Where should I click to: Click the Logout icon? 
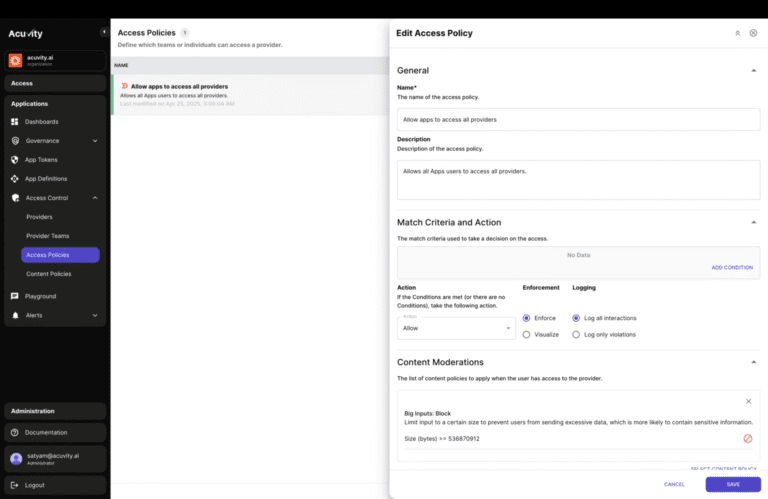15,485
